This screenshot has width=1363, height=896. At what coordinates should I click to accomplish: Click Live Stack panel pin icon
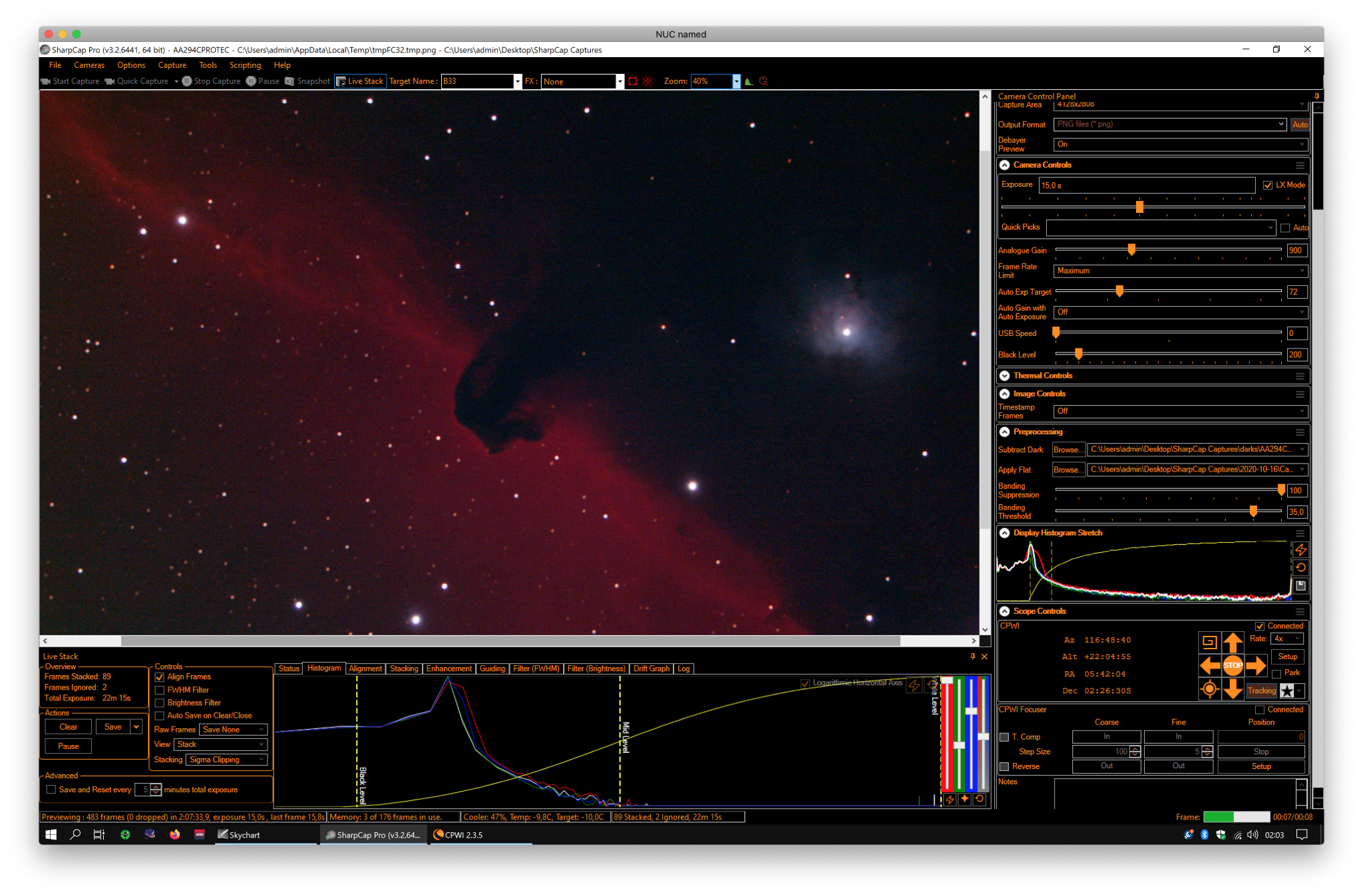tap(972, 657)
